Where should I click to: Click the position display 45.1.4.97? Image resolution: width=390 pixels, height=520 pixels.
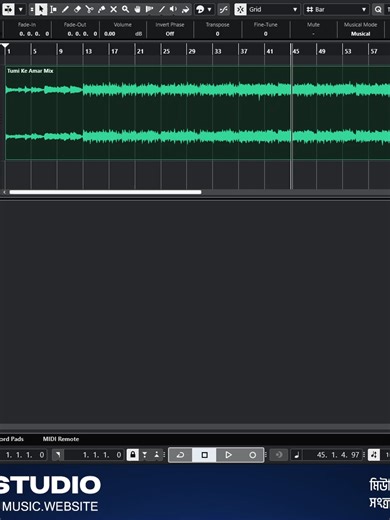tap(333, 455)
